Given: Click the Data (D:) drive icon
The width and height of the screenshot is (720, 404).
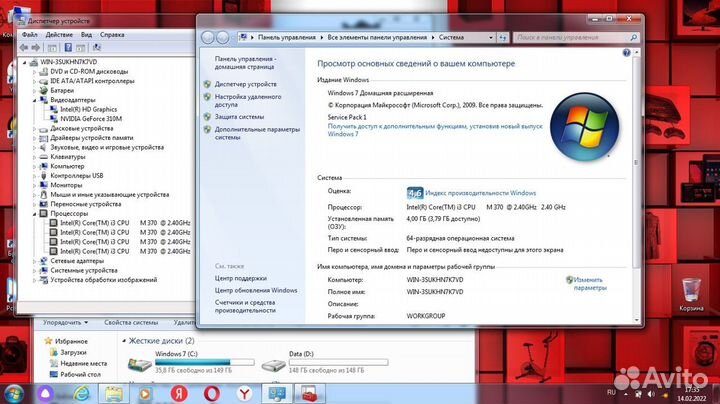Looking at the screenshot, I should click(x=274, y=365).
